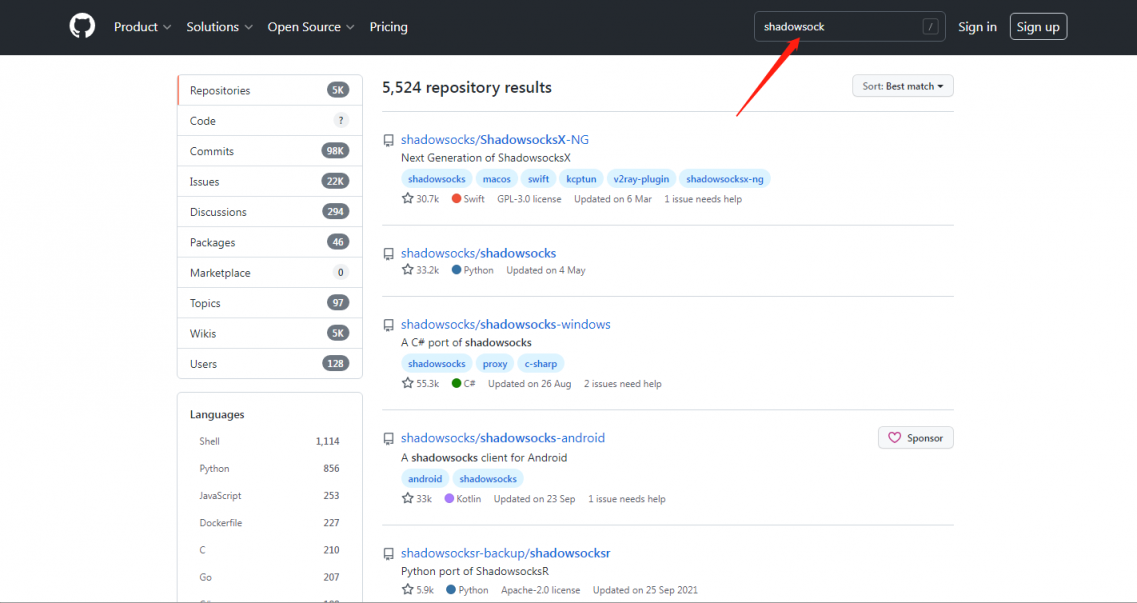Viewport: 1137px width, 603px height.
Task: Filter results by Dockerfile language
Action: click(269, 523)
